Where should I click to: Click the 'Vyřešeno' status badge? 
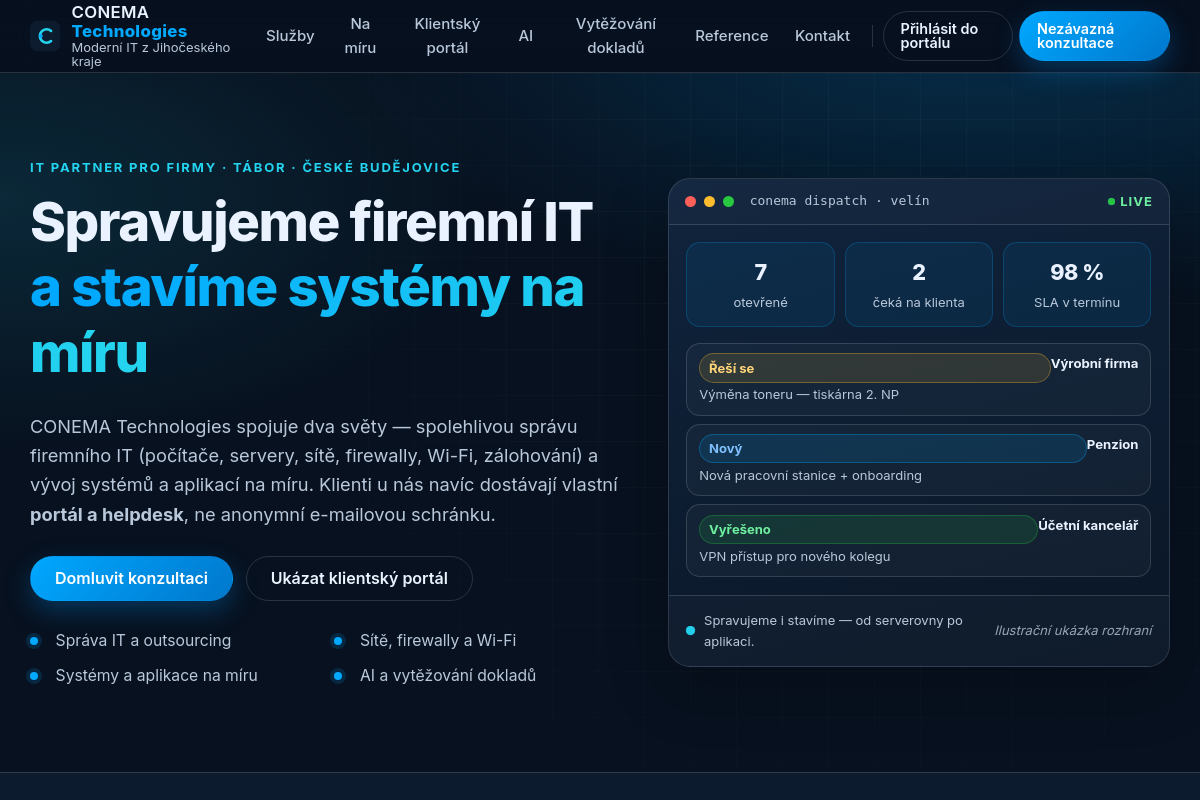click(x=868, y=529)
